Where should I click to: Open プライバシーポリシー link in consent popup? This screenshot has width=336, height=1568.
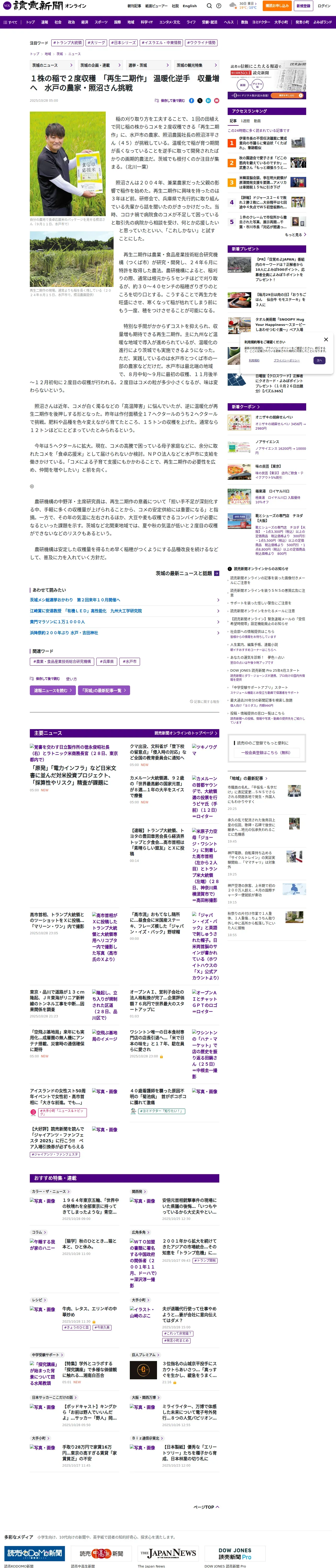(287, 360)
